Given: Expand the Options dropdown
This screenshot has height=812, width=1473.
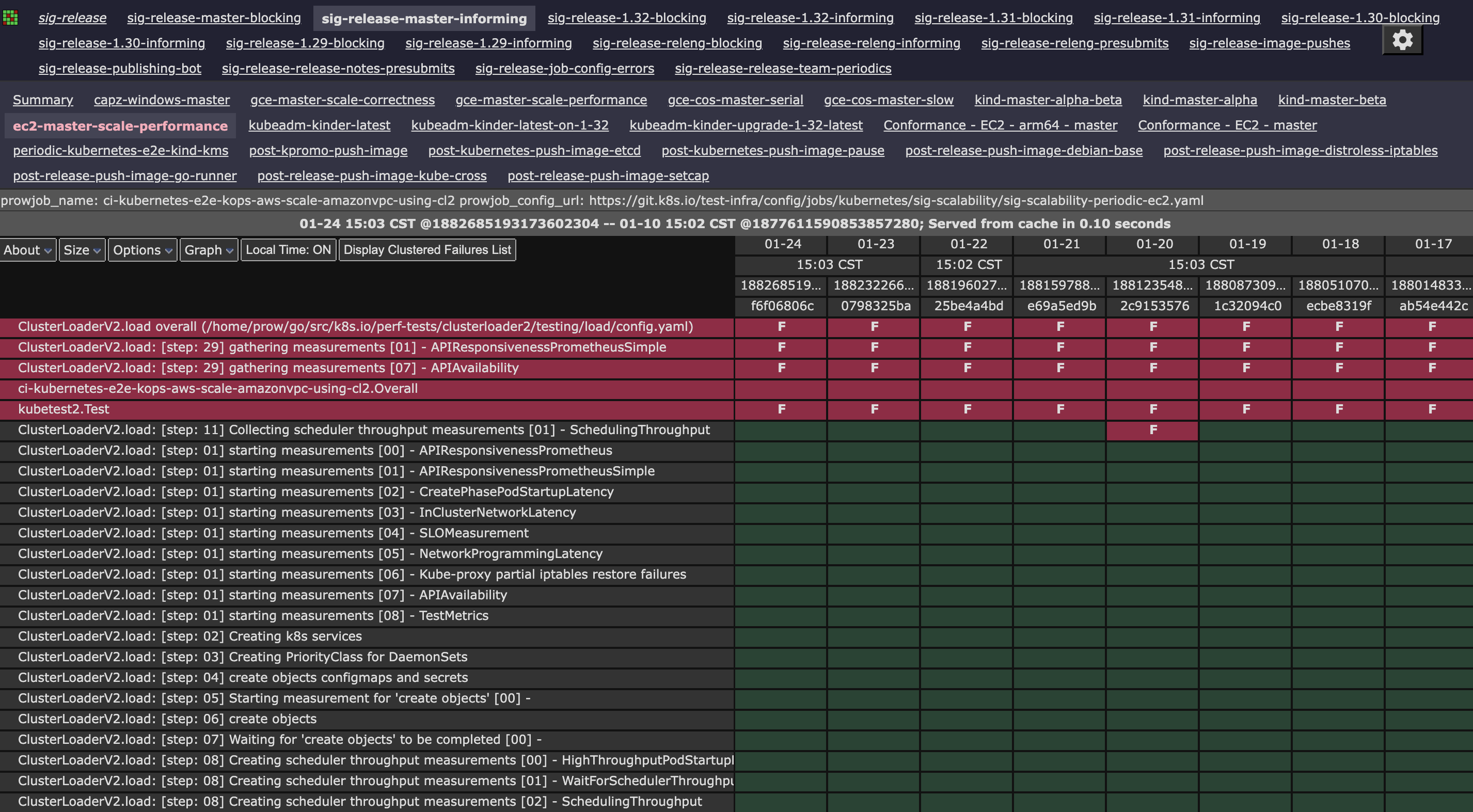Looking at the screenshot, I should click(142, 249).
